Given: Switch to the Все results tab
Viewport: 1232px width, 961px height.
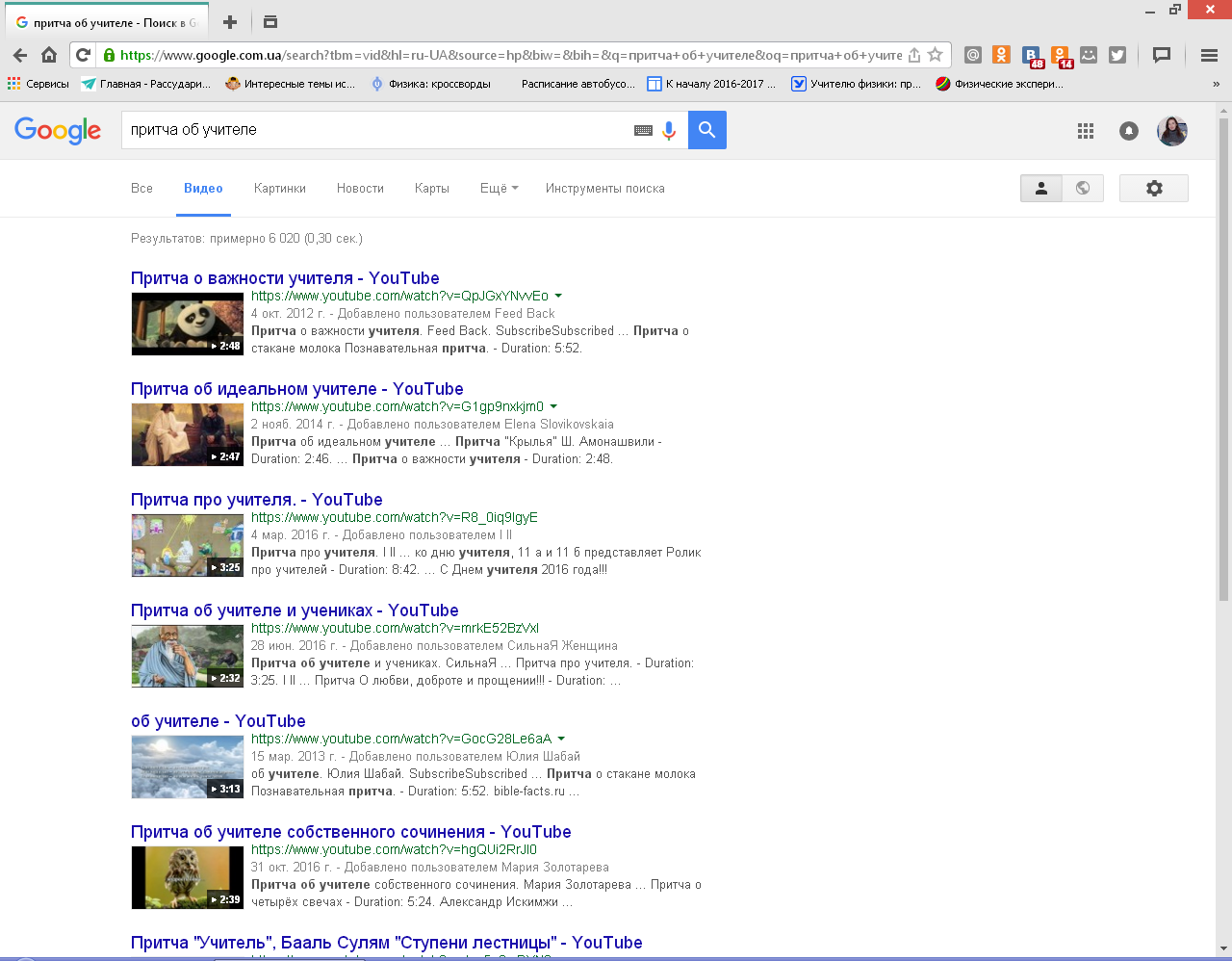Looking at the screenshot, I should point(141,188).
